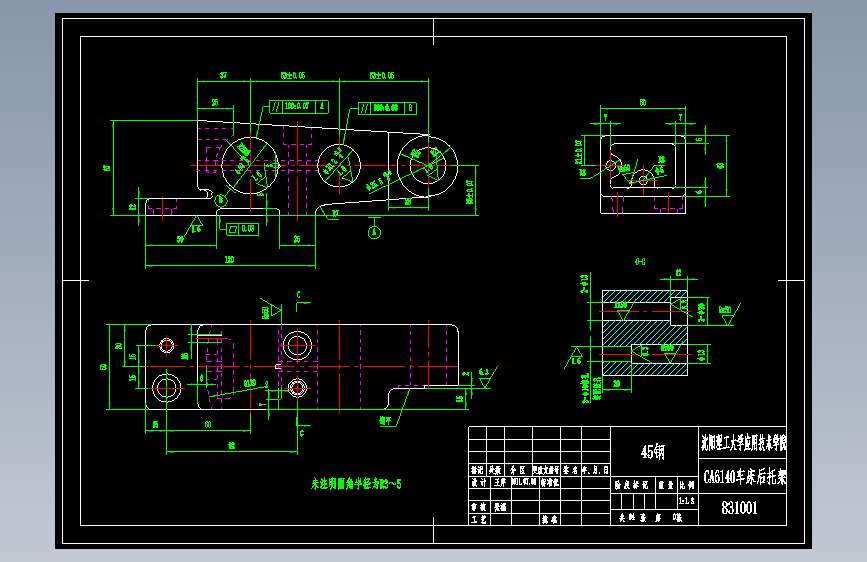Image resolution: width=867 pixels, height=562 pixels.
Task: Select the green fillet-radius note ending "R3~5"
Action: [x=356, y=484]
